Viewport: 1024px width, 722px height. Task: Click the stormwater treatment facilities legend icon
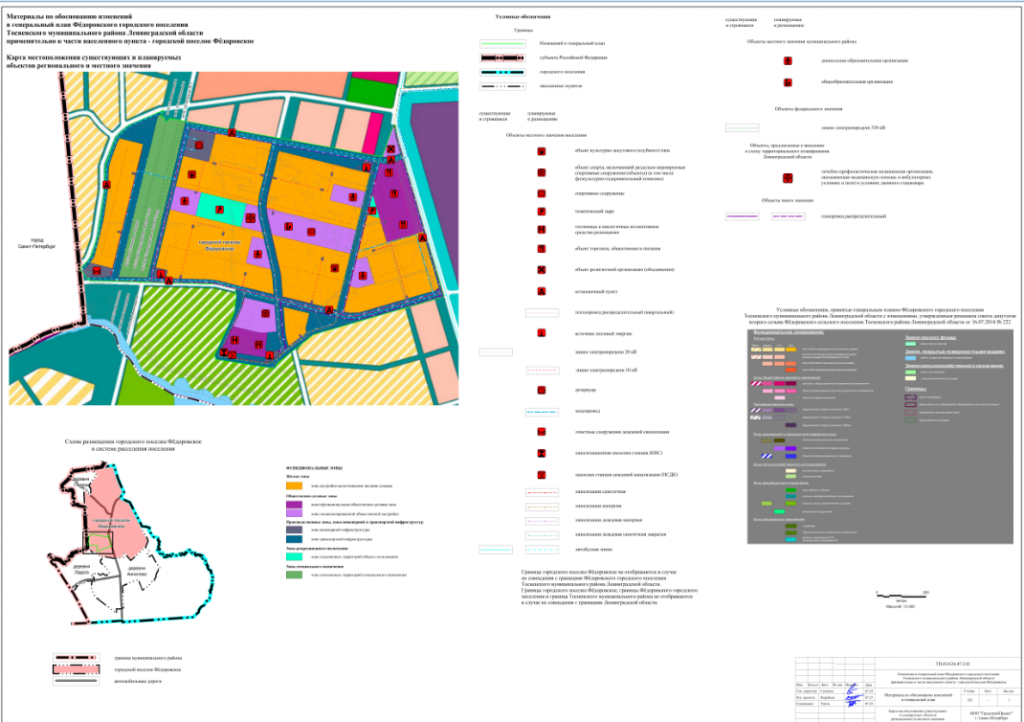541,432
